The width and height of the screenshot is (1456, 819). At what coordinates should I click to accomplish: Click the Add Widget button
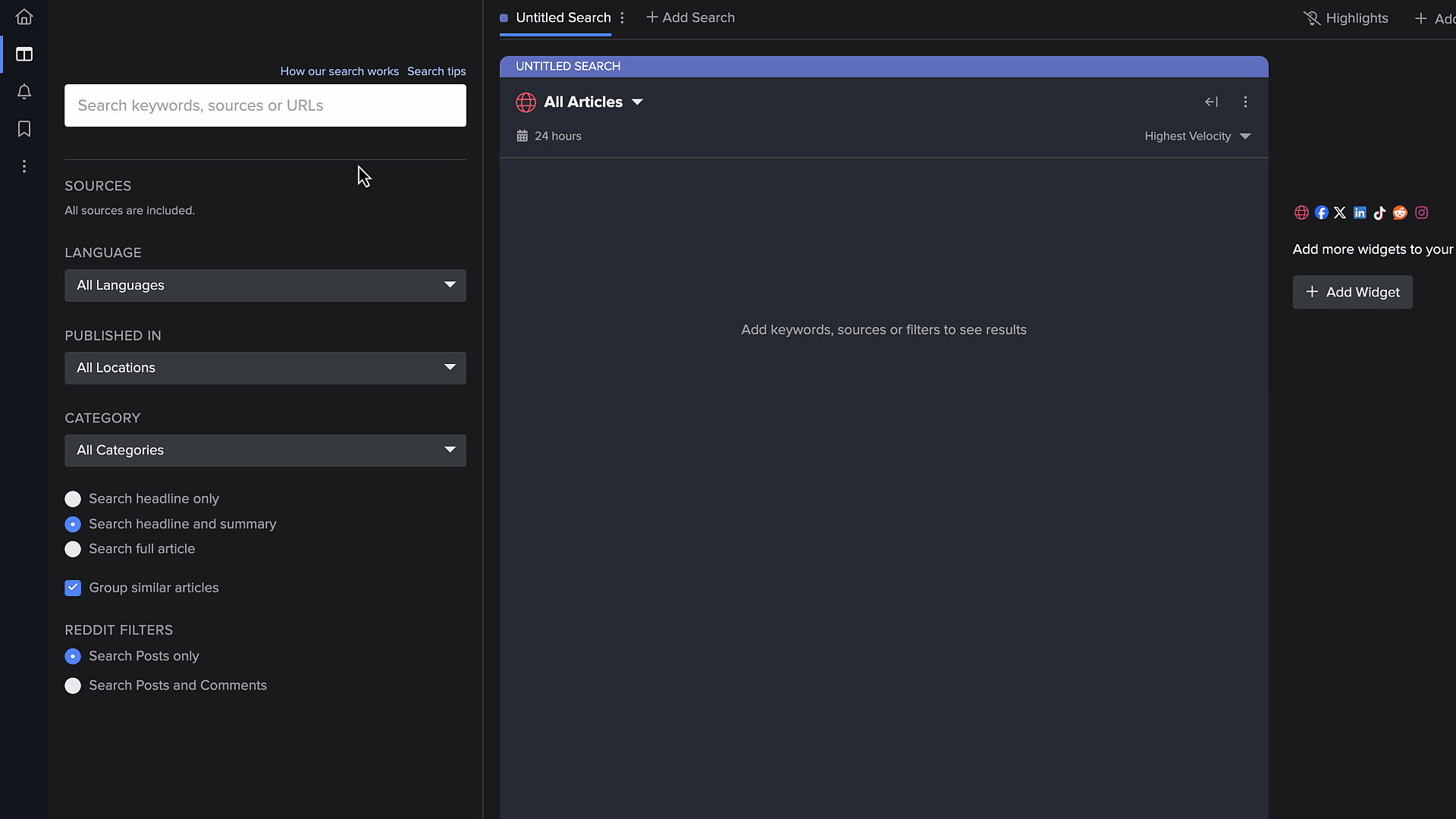tap(1352, 292)
